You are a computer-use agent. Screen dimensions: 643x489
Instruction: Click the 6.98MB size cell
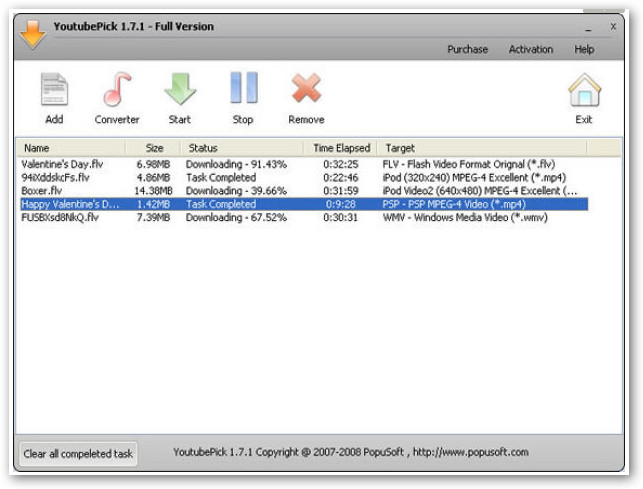click(x=153, y=164)
